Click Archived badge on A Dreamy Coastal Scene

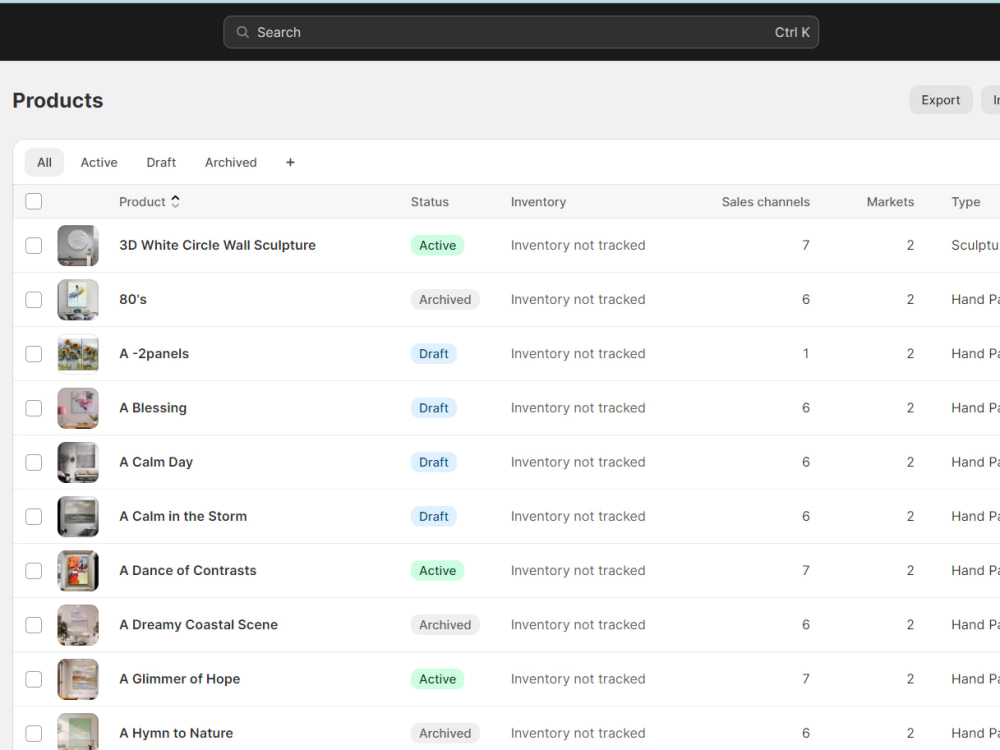[445, 625]
